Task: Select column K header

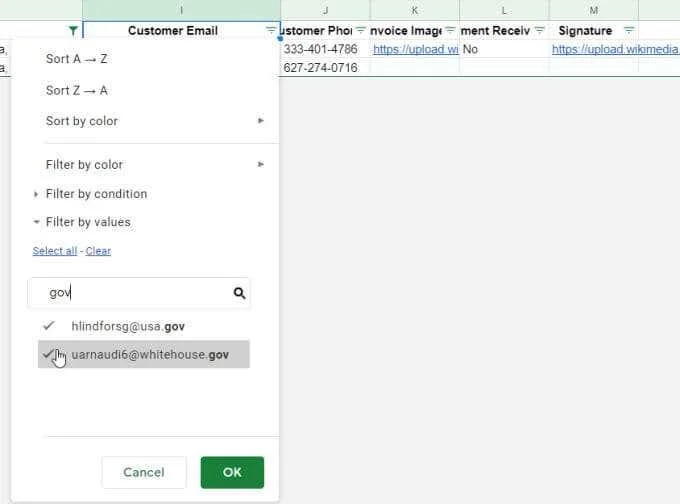Action: pyautogui.click(x=415, y=10)
